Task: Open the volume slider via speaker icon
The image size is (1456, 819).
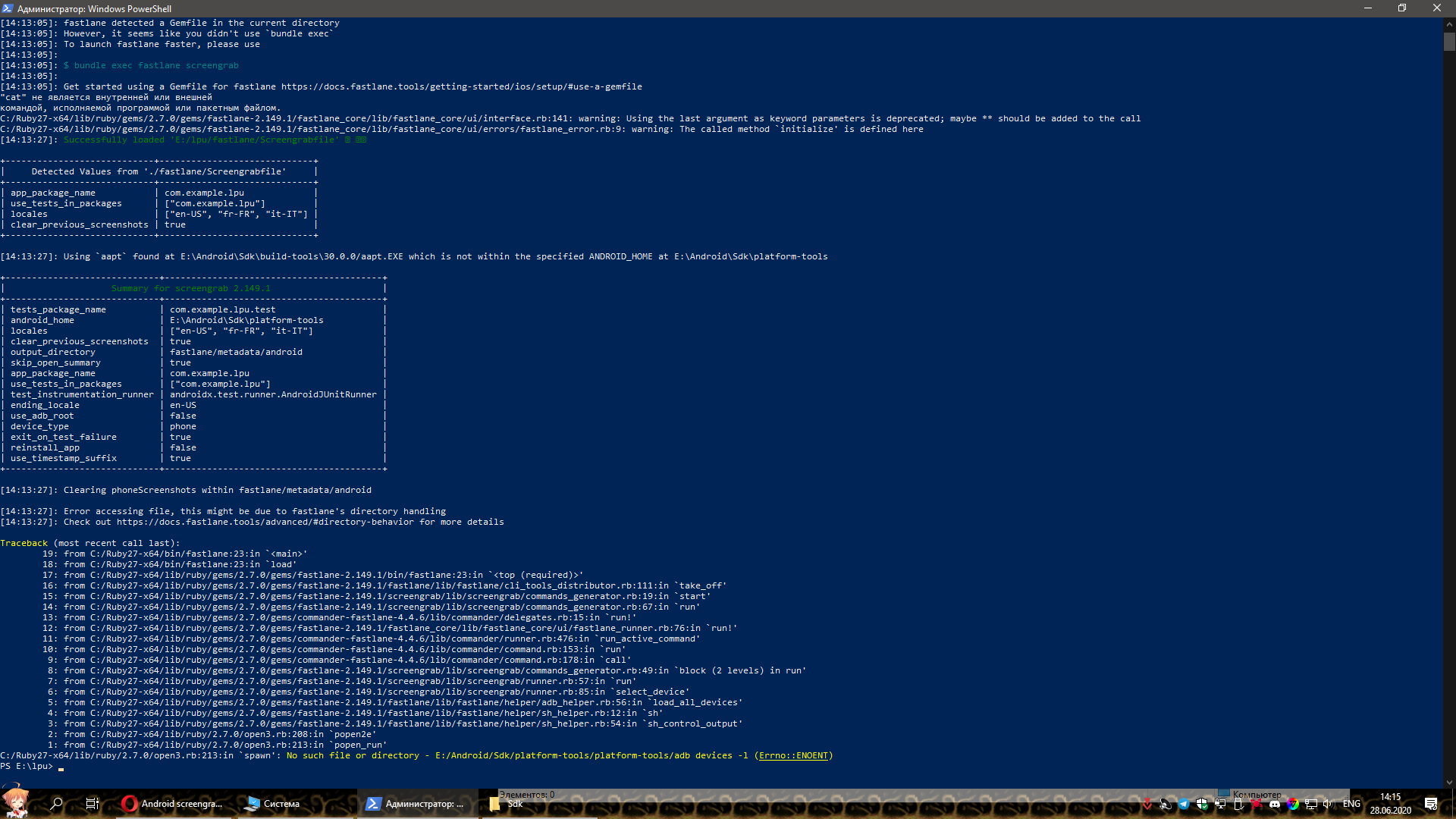Action: pyautogui.click(x=1328, y=803)
